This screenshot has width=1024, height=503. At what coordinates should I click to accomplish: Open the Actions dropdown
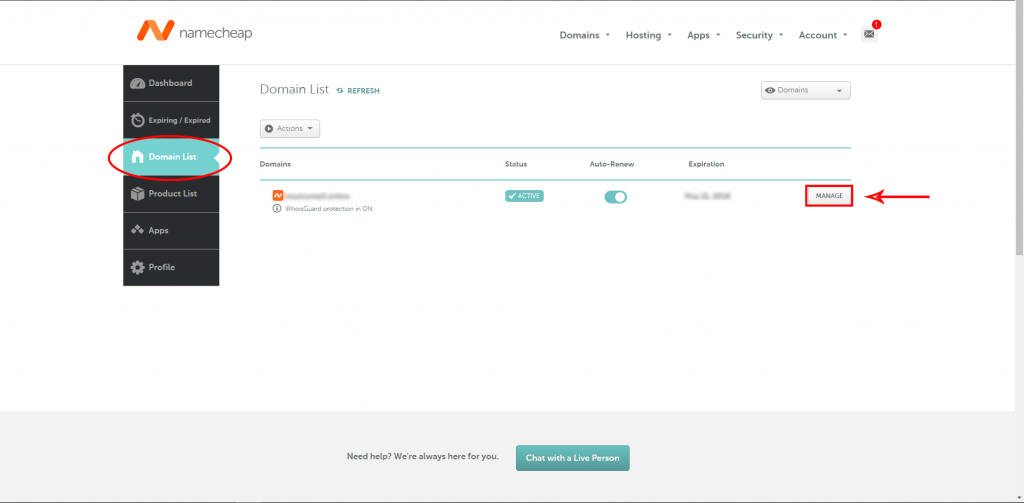click(290, 129)
